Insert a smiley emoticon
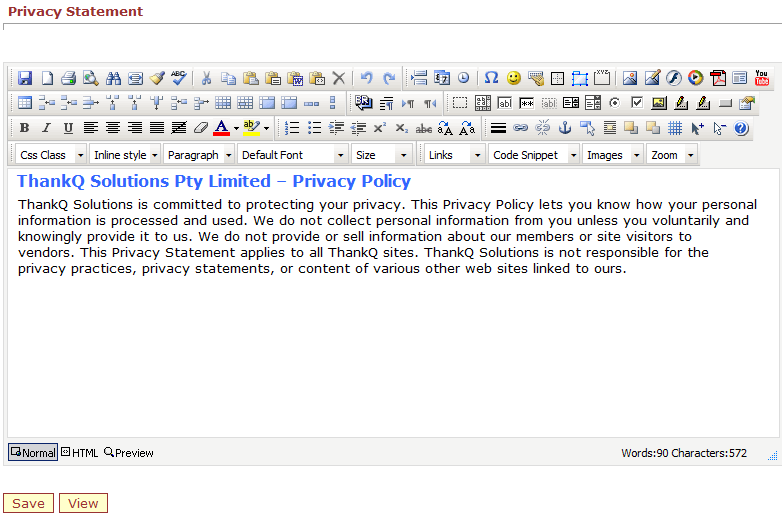The width and height of the screenshot is (782, 520). (x=514, y=78)
